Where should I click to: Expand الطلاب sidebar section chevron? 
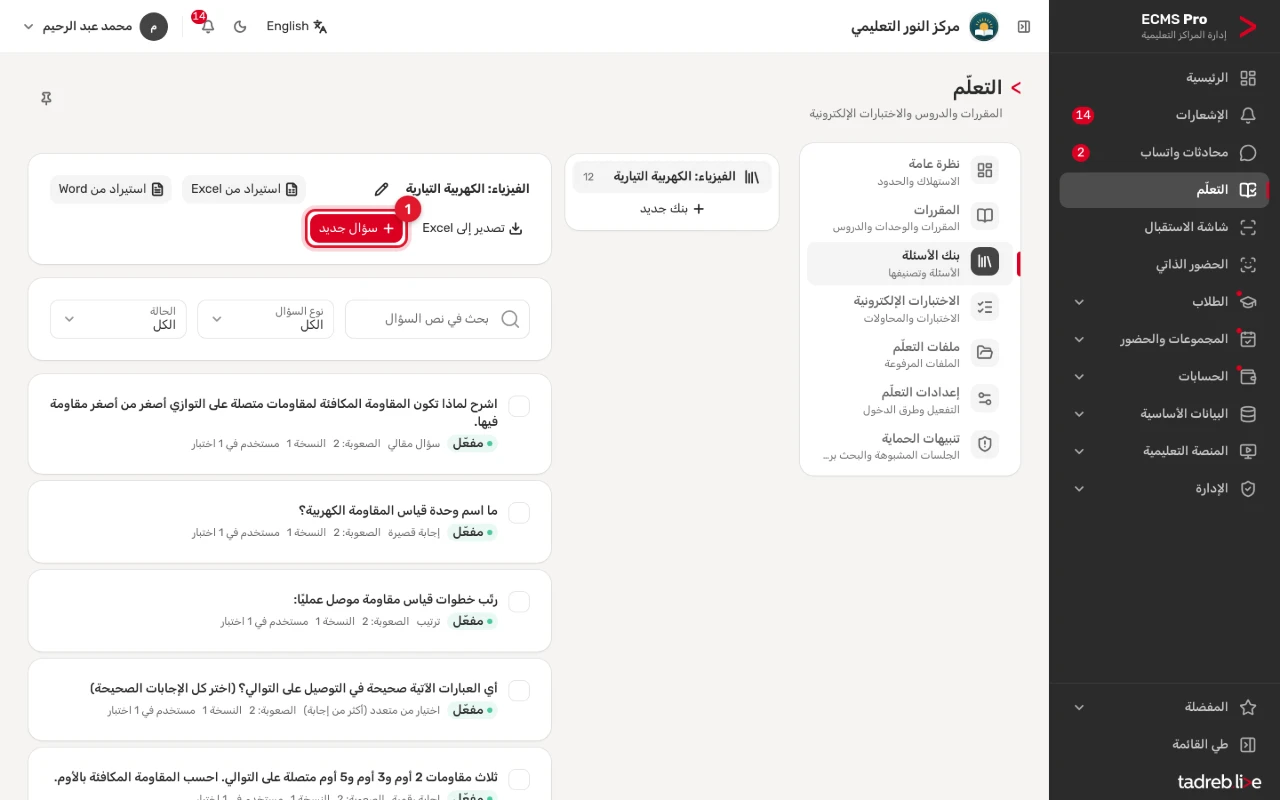pos(1079,302)
